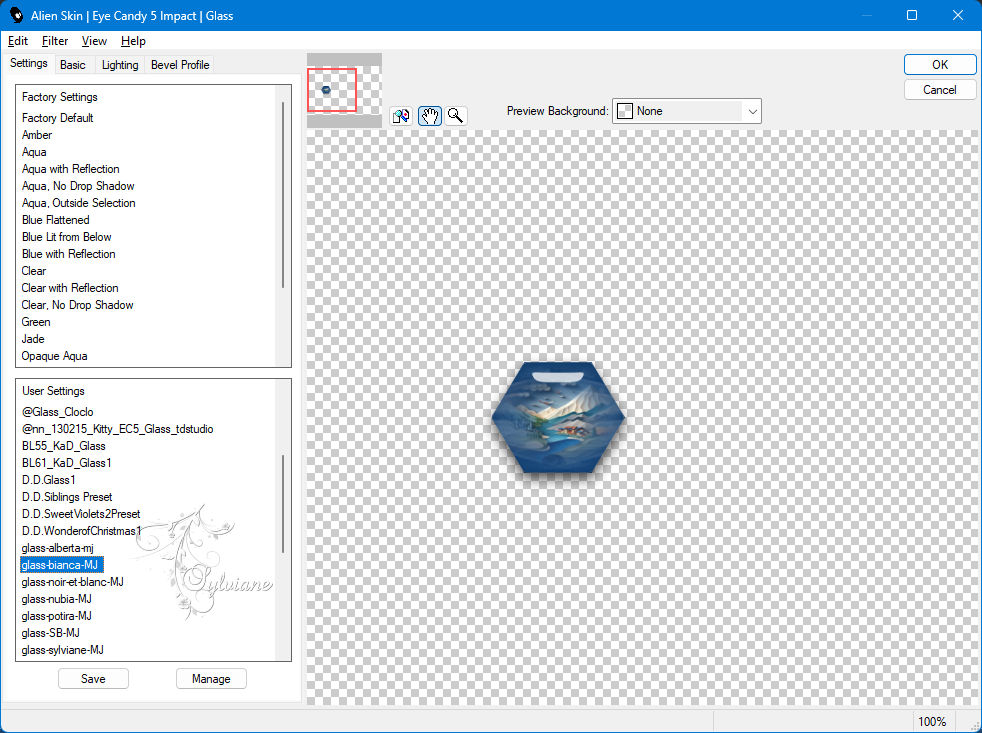Maximize the Eye Candy window
This screenshot has height=733, width=982.
(912, 15)
